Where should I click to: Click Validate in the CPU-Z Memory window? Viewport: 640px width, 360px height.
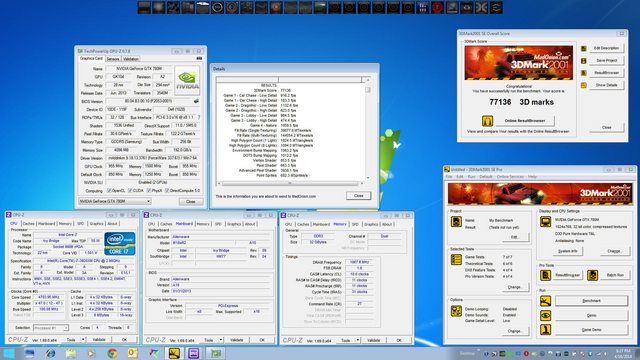[373, 340]
